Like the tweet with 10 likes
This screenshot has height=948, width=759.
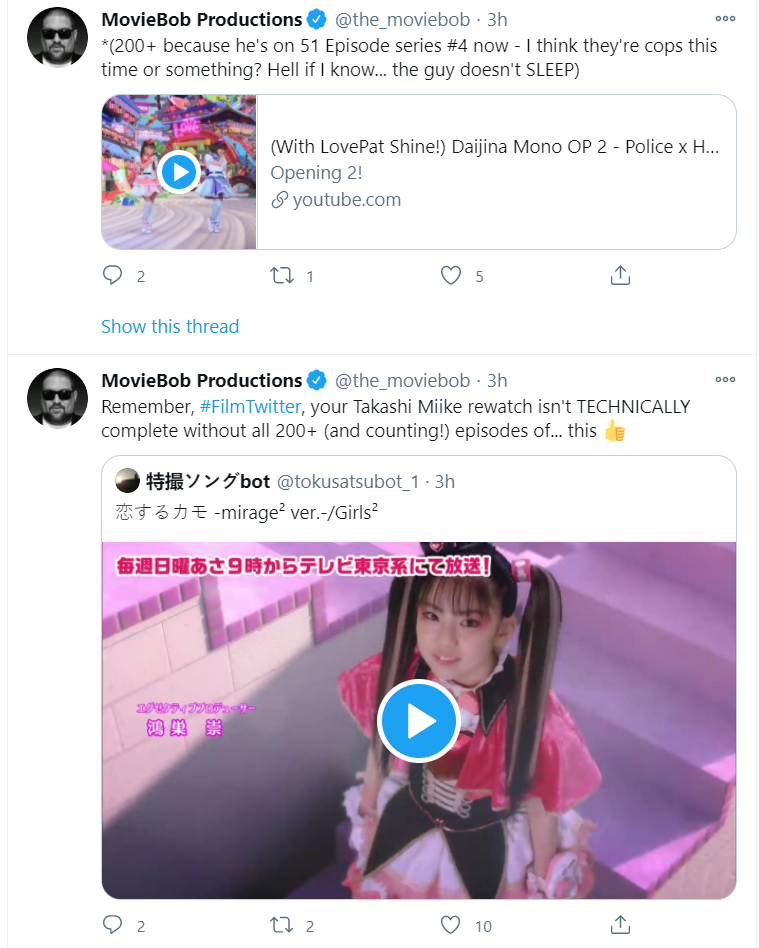point(451,925)
